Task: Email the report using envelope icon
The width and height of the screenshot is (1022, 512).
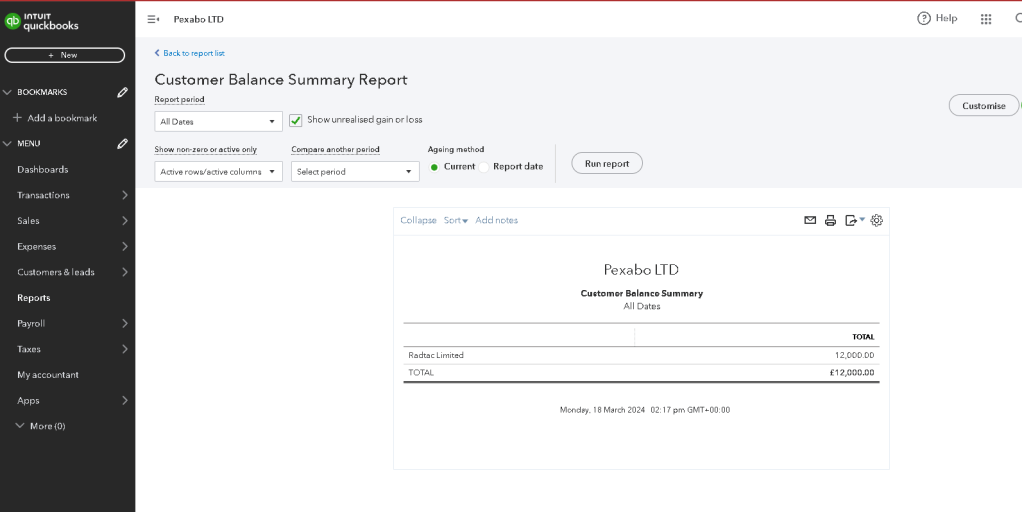Action: click(810, 220)
